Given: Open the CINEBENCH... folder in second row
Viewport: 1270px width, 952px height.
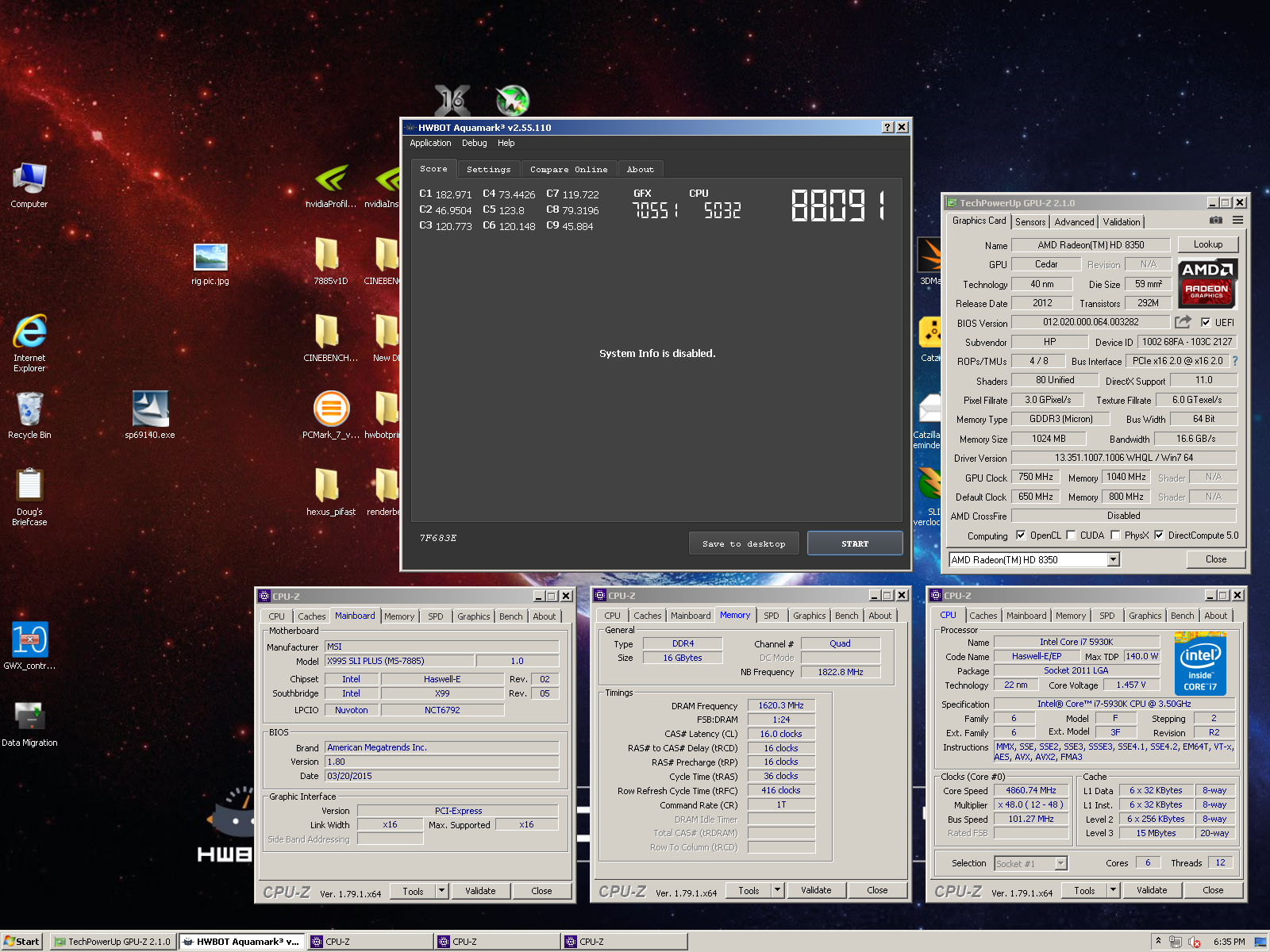Looking at the screenshot, I should [328, 332].
